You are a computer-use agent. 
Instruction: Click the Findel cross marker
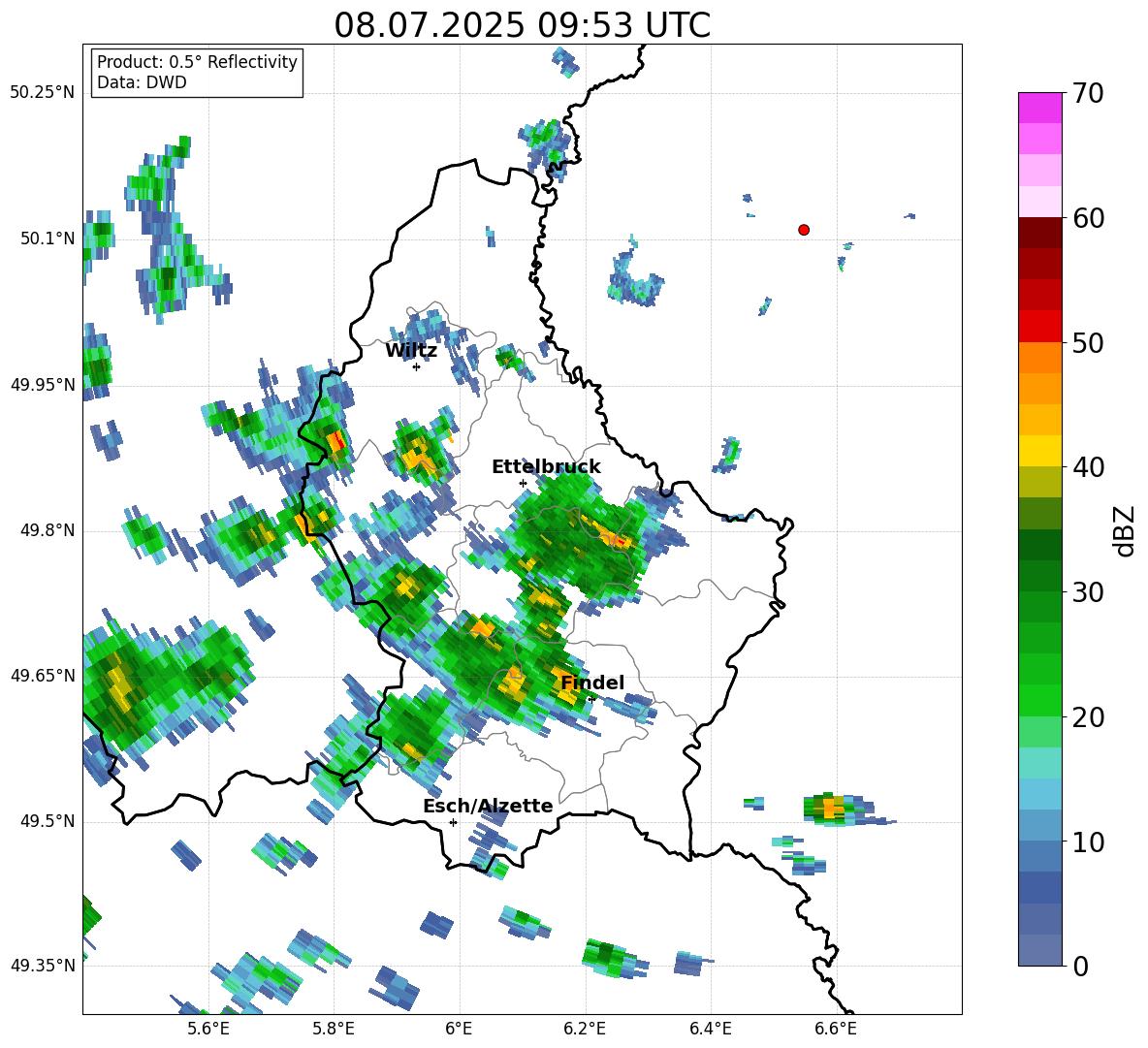(592, 699)
